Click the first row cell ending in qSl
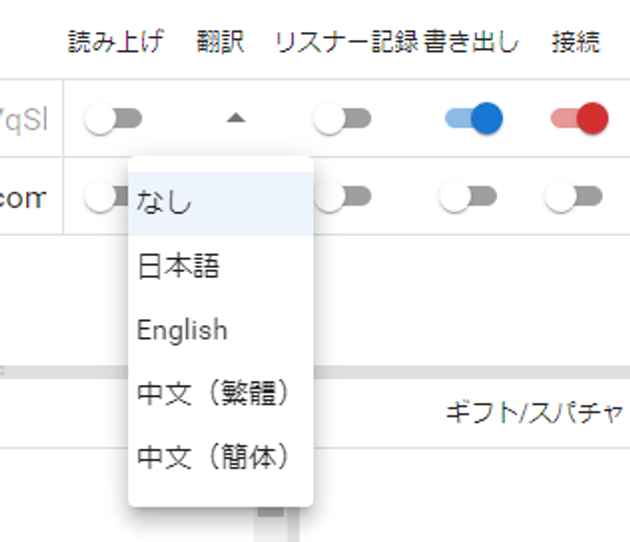The height and width of the screenshot is (542, 630). point(31,119)
